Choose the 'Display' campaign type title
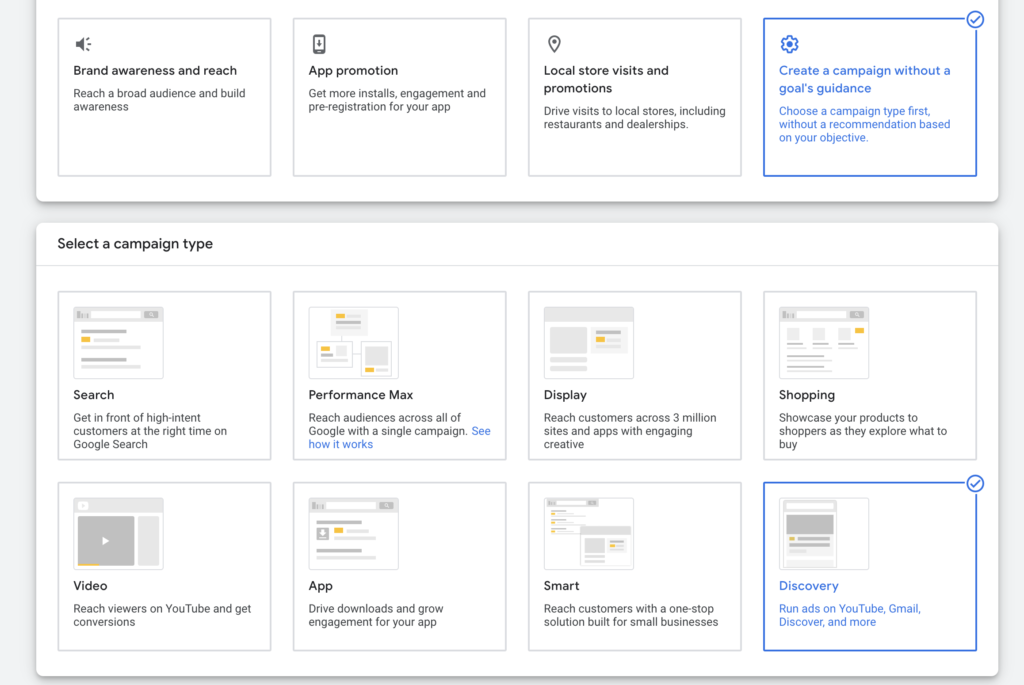The width and height of the screenshot is (1024, 685). [x=565, y=395]
